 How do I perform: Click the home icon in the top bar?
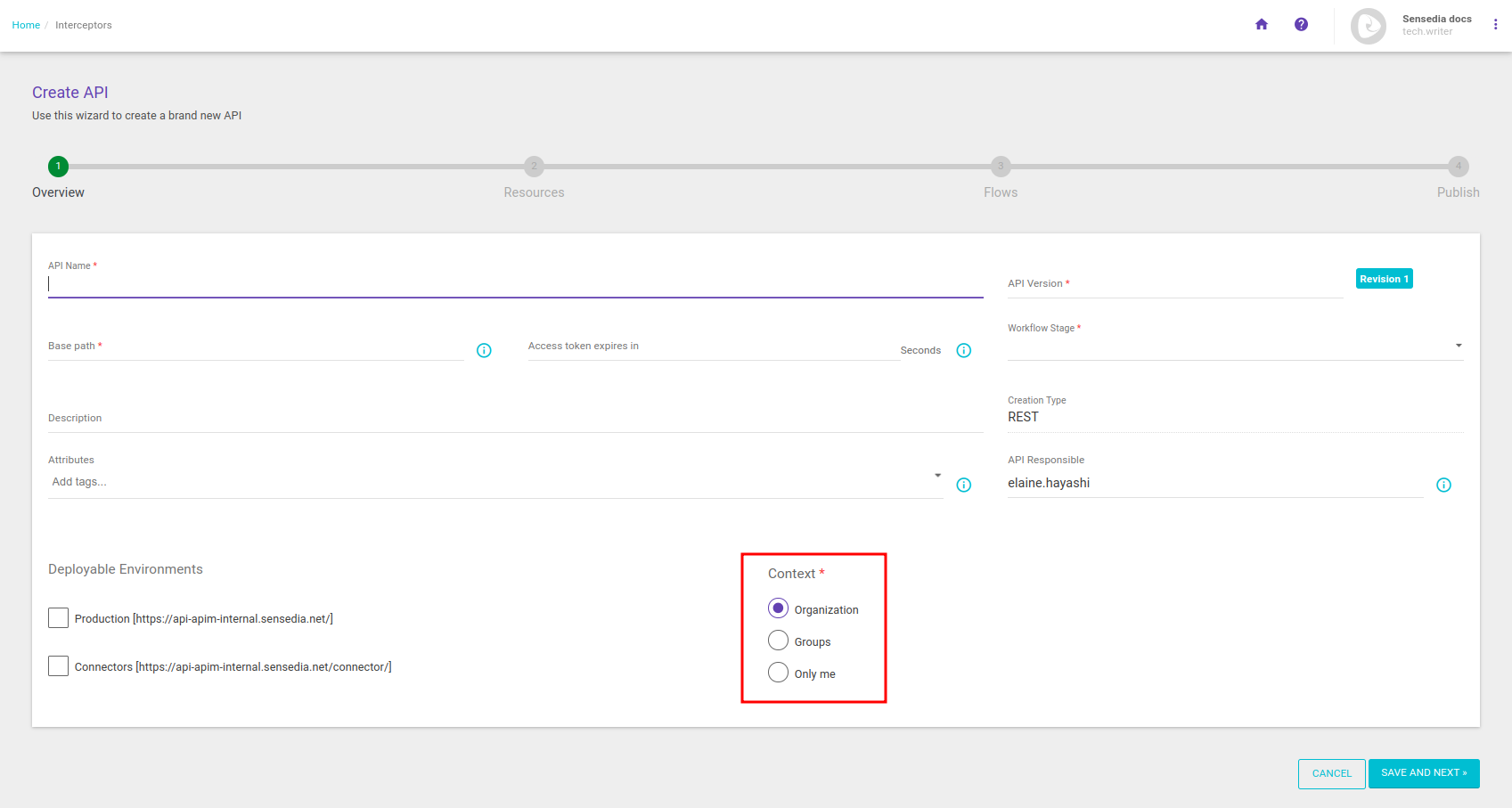point(1262,24)
